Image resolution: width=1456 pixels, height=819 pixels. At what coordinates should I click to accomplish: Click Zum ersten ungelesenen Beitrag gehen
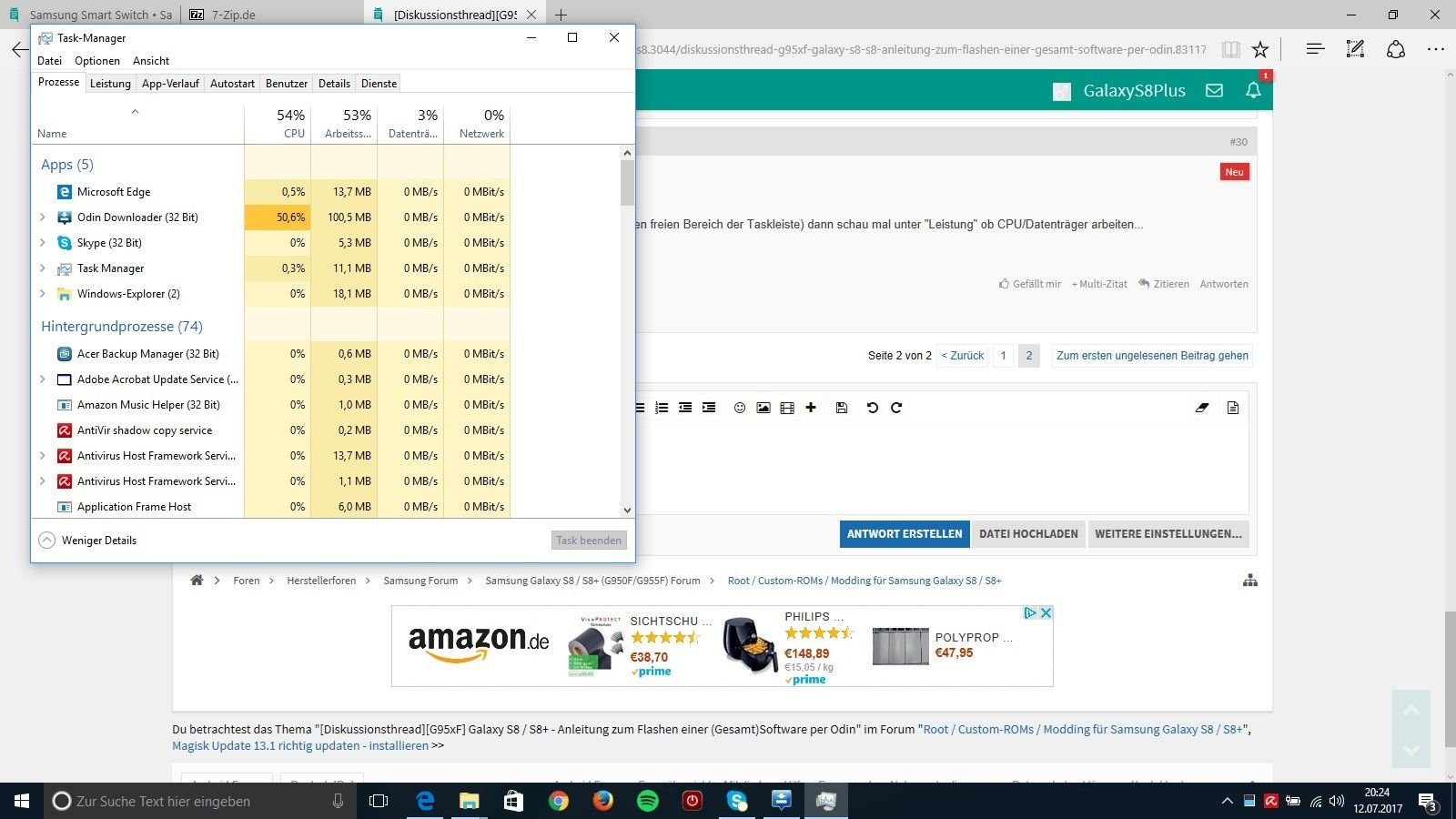[1152, 356]
